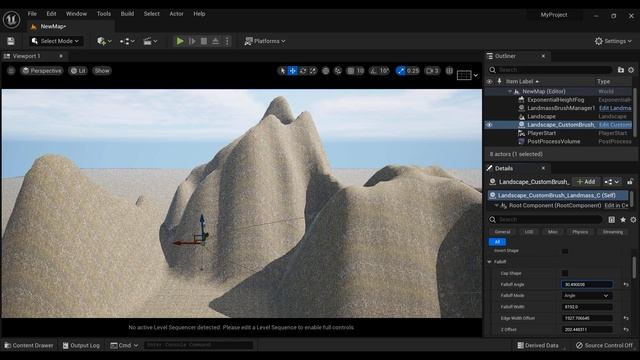The image size is (640, 360).
Task: Open the Build menu
Action: tap(127, 13)
